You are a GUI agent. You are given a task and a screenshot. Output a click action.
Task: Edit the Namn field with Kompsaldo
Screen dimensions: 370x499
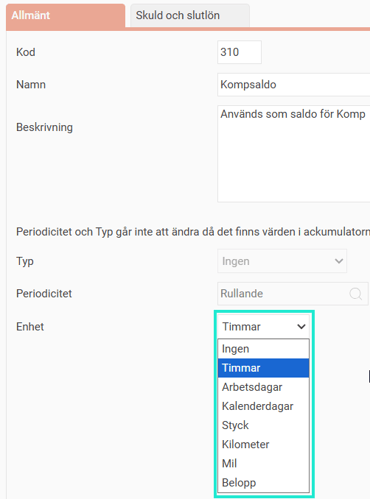[x=294, y=85]
